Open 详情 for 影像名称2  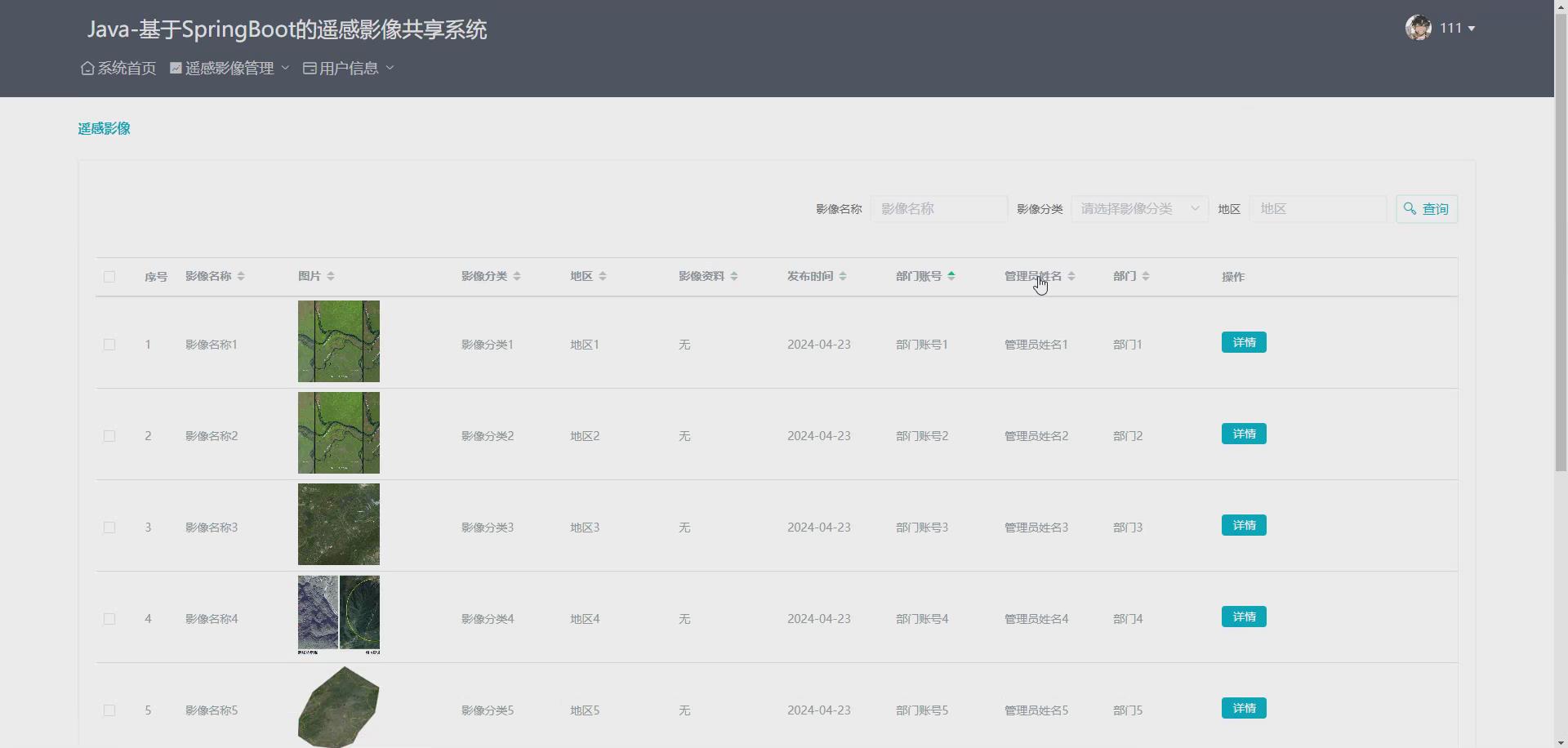pyautogui.click(x=1243, y=434)
